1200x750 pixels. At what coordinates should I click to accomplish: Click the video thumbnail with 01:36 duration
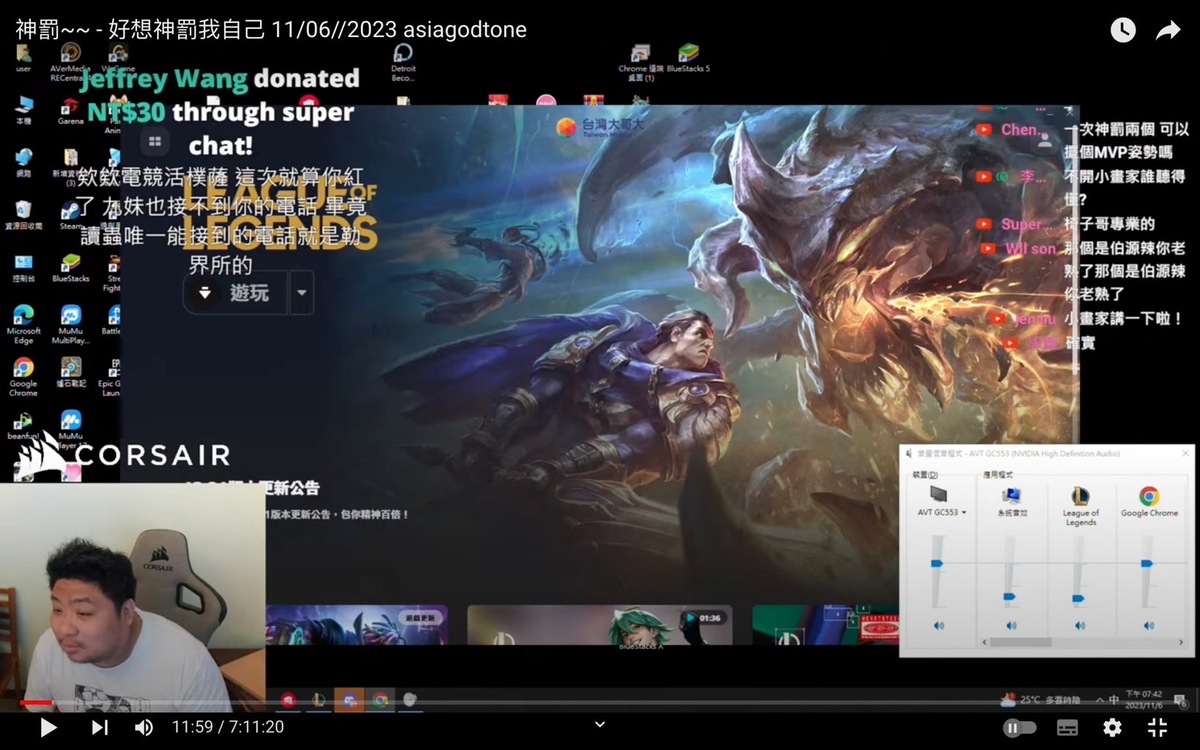point(600,625)
